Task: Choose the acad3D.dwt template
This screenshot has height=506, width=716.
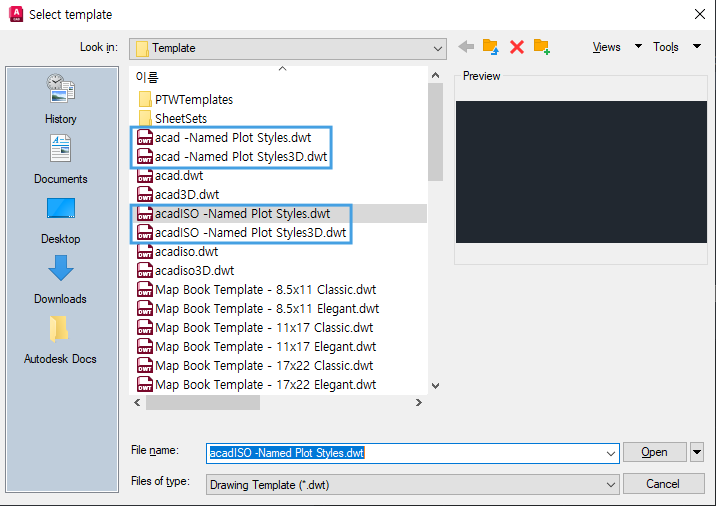Action: pos(178,195)
